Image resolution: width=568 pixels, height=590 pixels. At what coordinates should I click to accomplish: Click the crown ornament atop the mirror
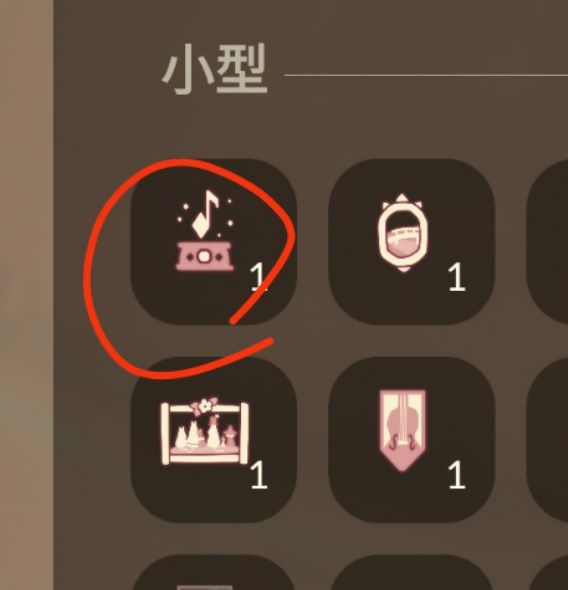click(x=402, y=202)
